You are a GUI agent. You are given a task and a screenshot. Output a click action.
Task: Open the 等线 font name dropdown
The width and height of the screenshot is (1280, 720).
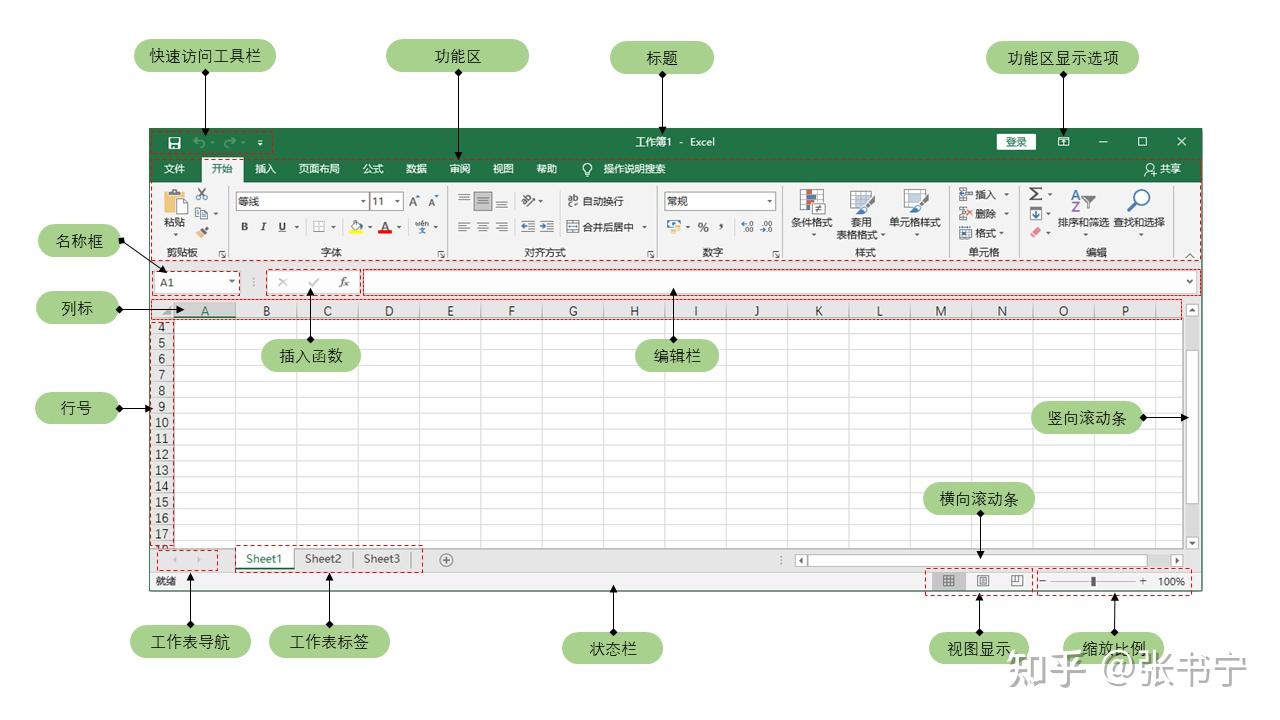(363, 201)
